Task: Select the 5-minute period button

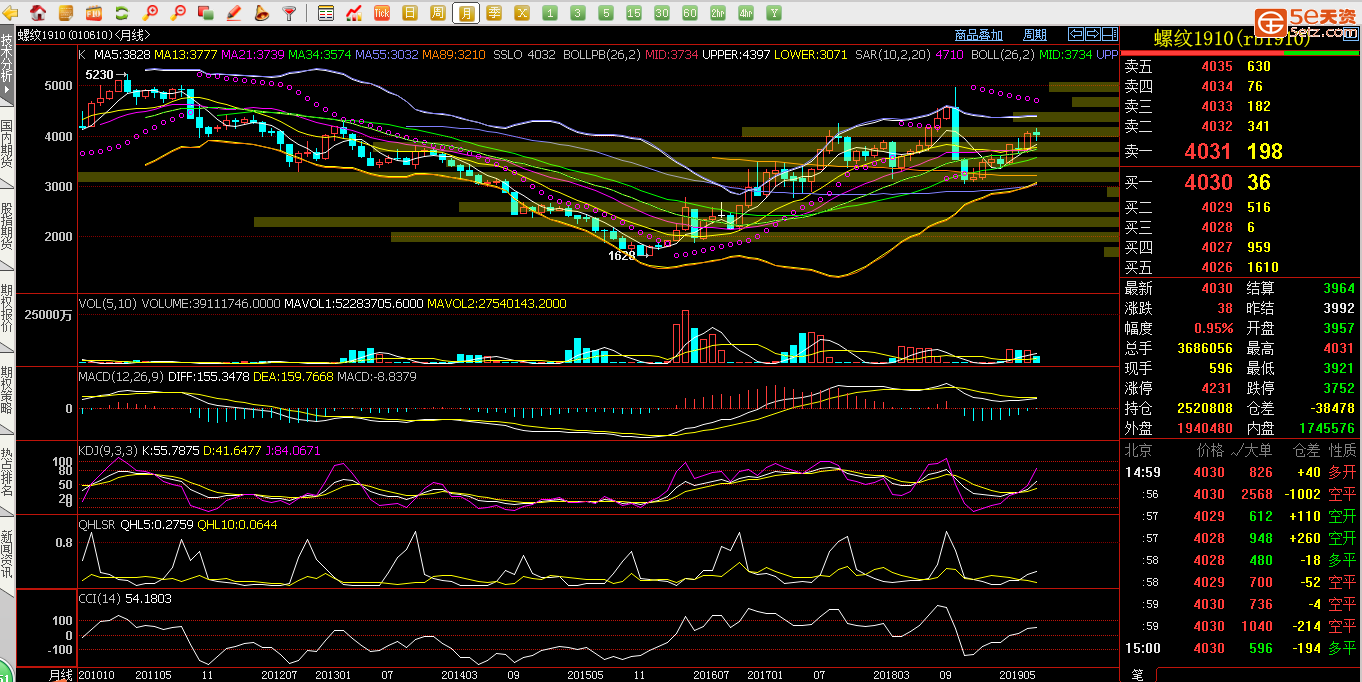Action: click(x=606, y=13)
